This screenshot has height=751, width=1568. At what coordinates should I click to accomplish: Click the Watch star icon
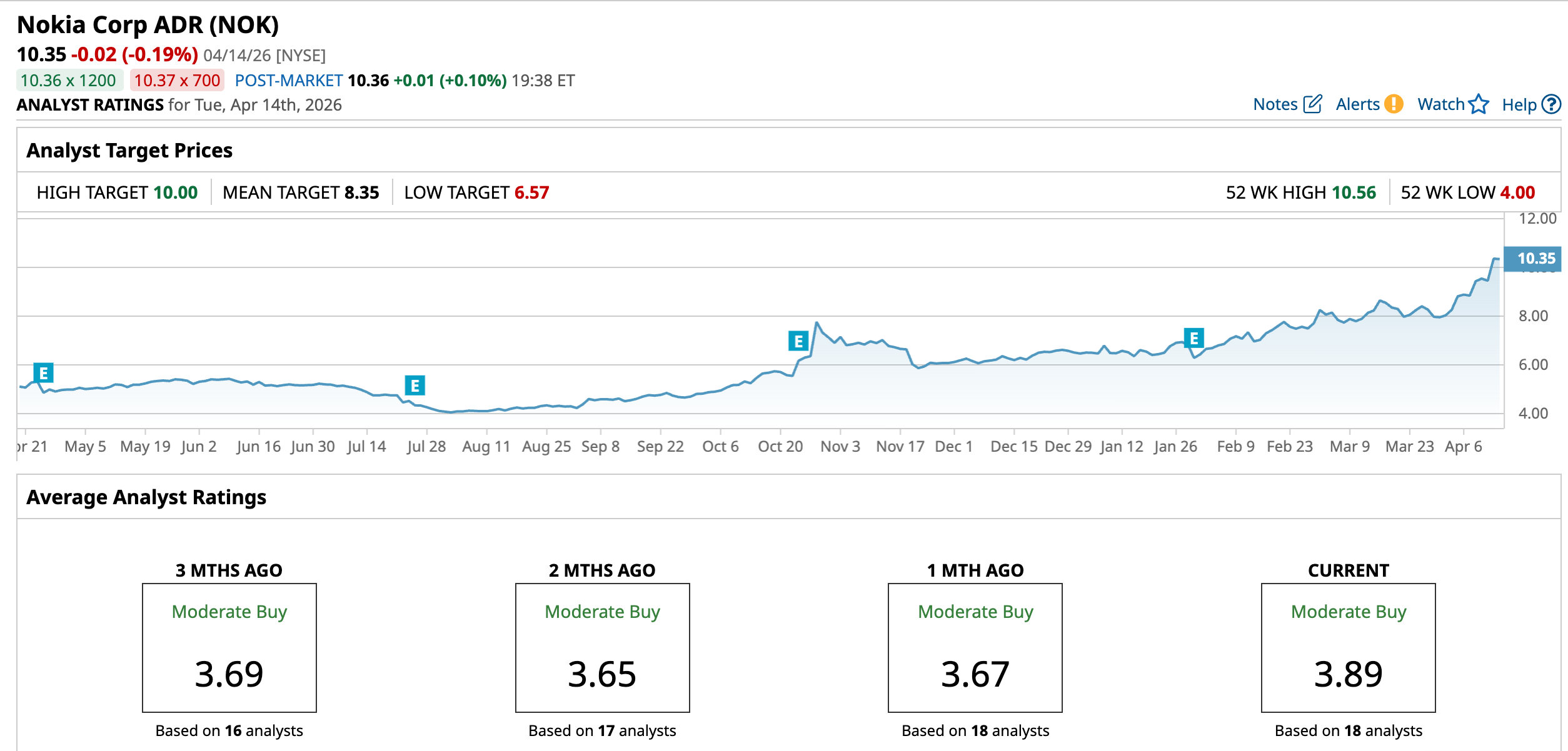pos(1479,104)
